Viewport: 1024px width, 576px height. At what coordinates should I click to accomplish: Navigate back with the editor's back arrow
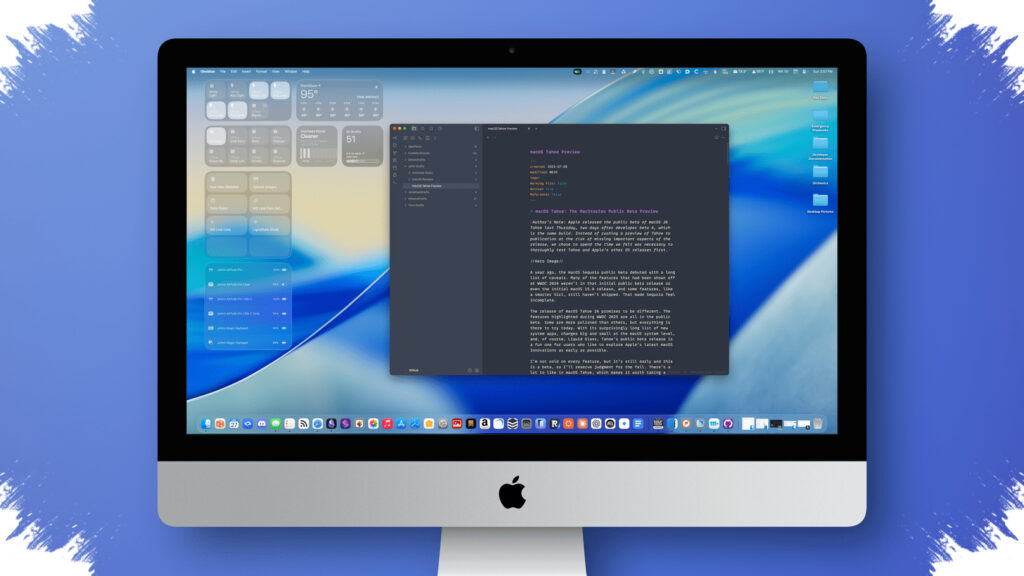[488, 137]
